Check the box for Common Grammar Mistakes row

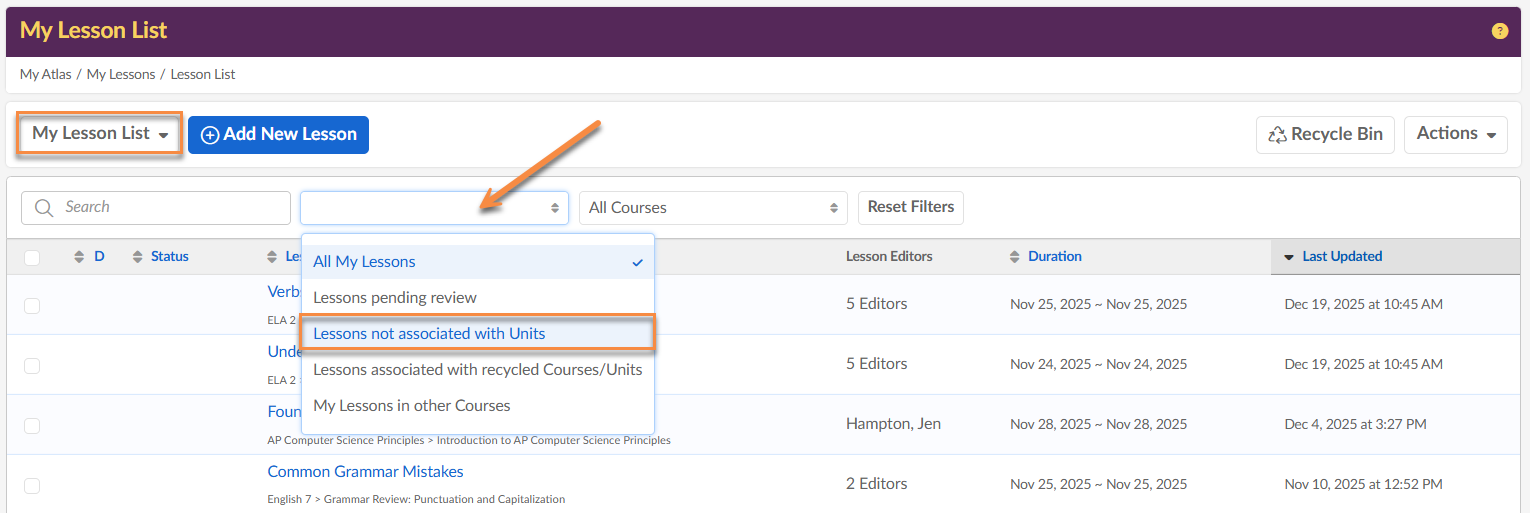coord(32,486)
